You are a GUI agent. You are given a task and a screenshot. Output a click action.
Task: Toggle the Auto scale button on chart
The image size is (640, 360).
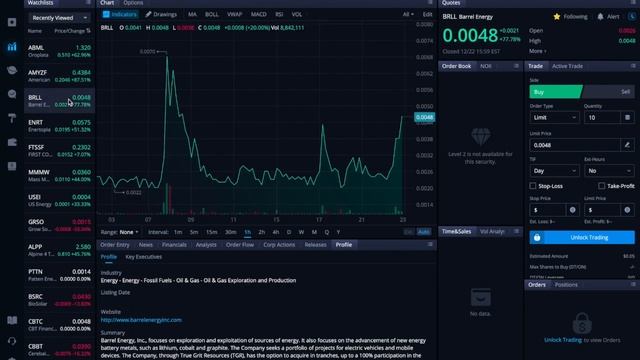[x=424, y=232]
